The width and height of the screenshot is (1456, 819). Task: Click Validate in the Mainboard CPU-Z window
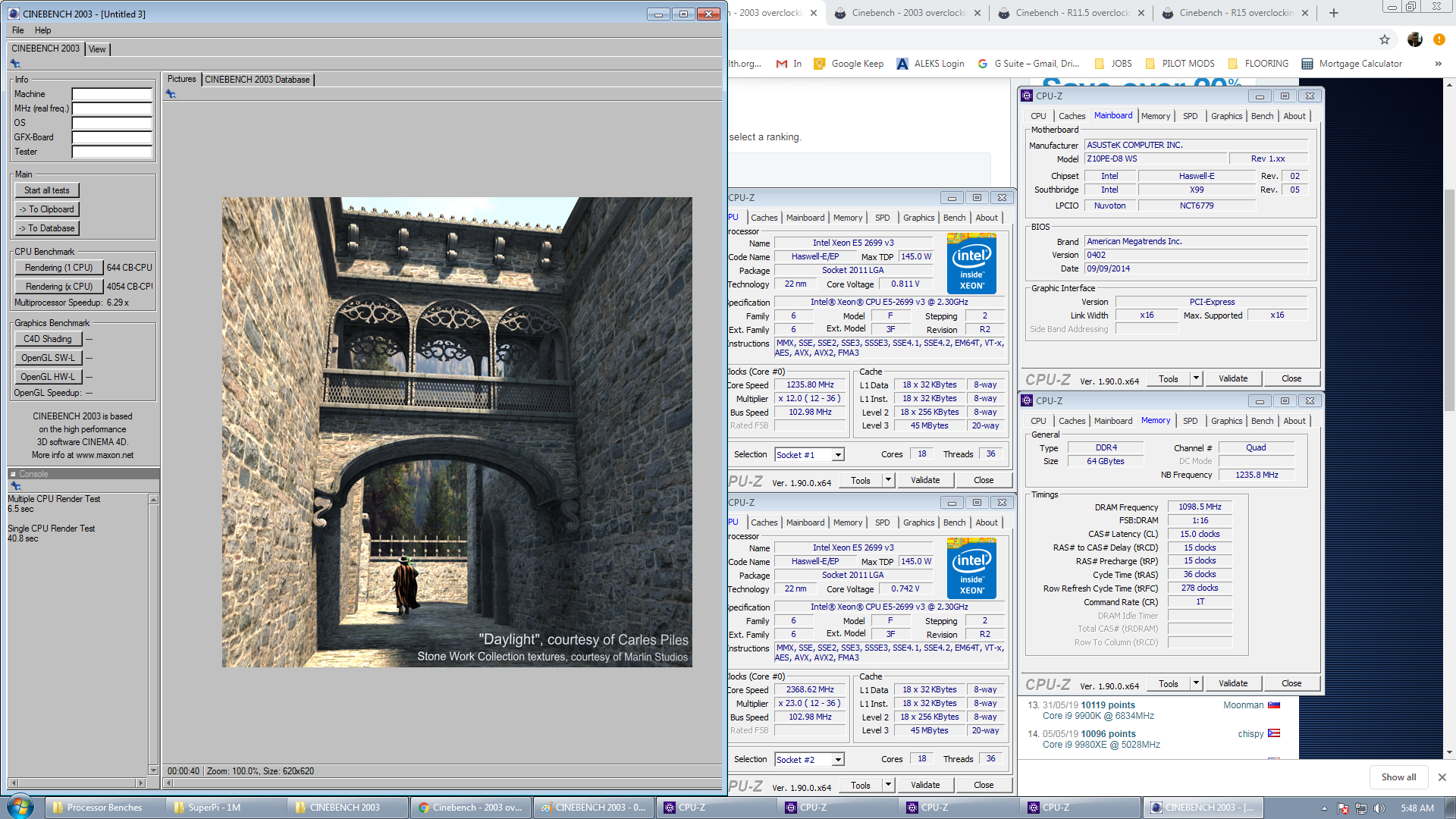(1233, 378)
